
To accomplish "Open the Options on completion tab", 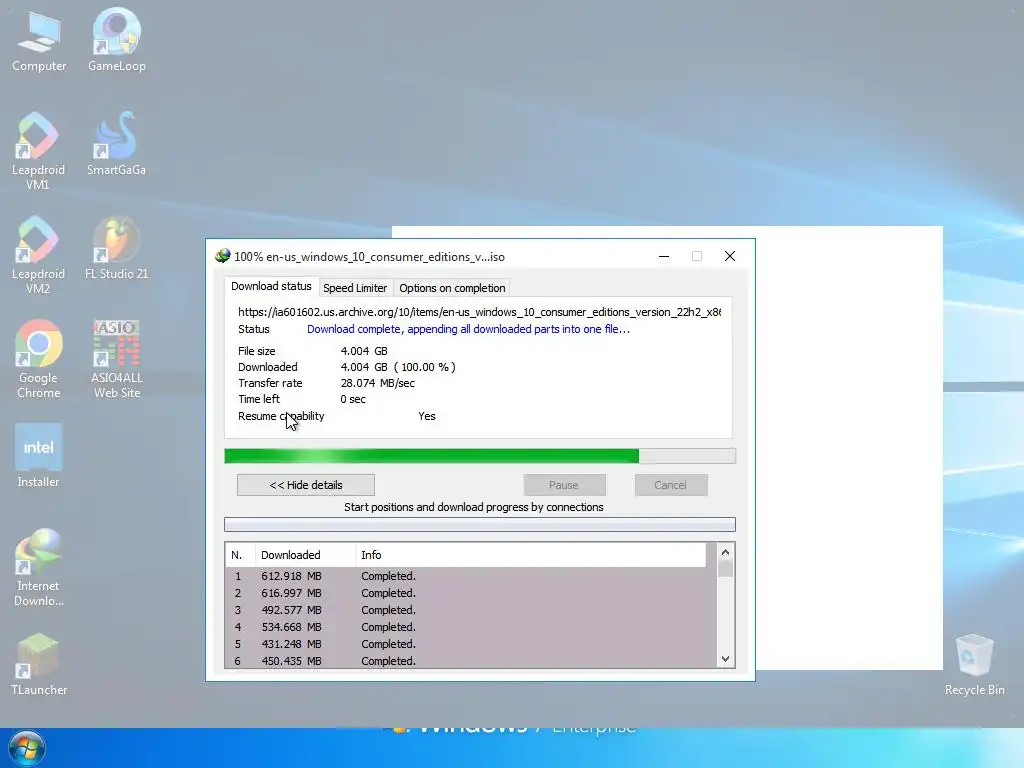I will 452,288.
